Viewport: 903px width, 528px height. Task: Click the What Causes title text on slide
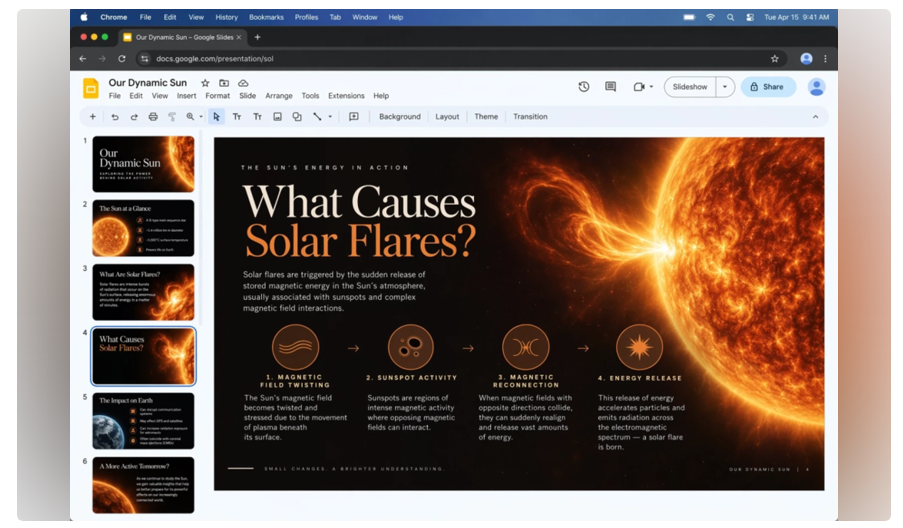[359, 202]
